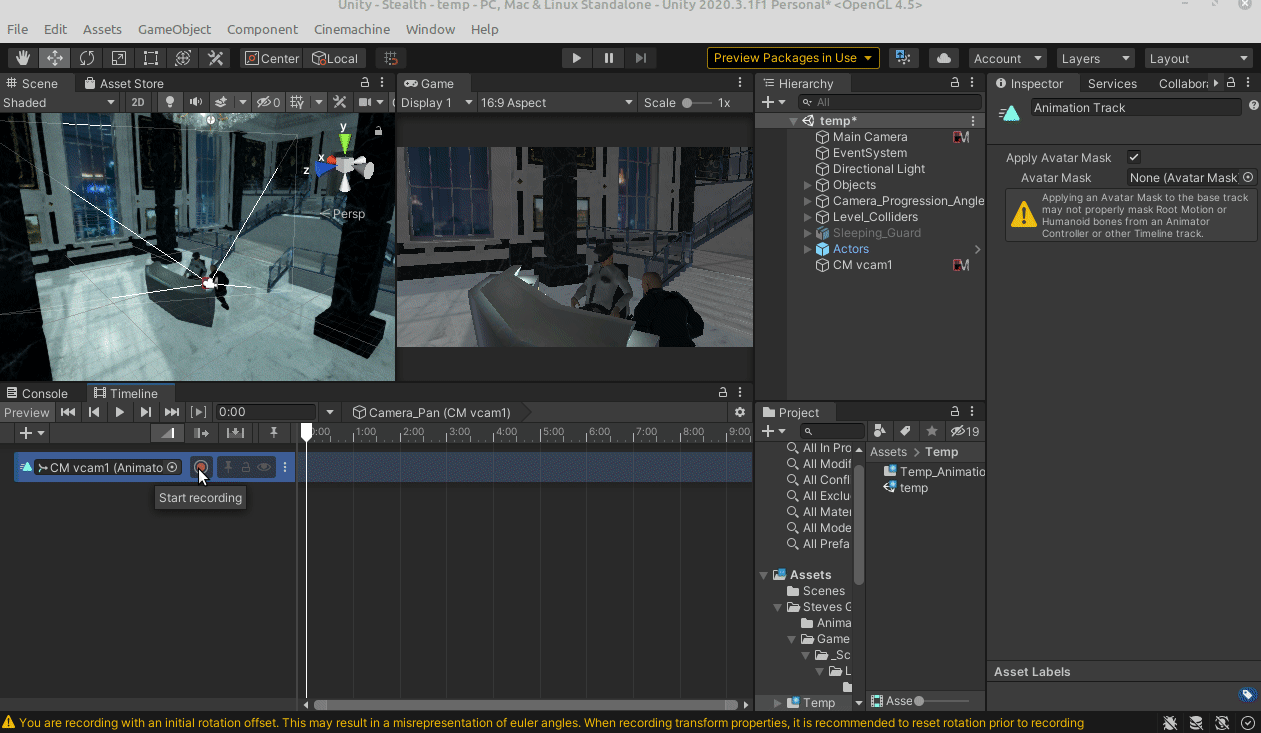
Task: Open CM vcam1 track options menu
Action: click(285, 467)
